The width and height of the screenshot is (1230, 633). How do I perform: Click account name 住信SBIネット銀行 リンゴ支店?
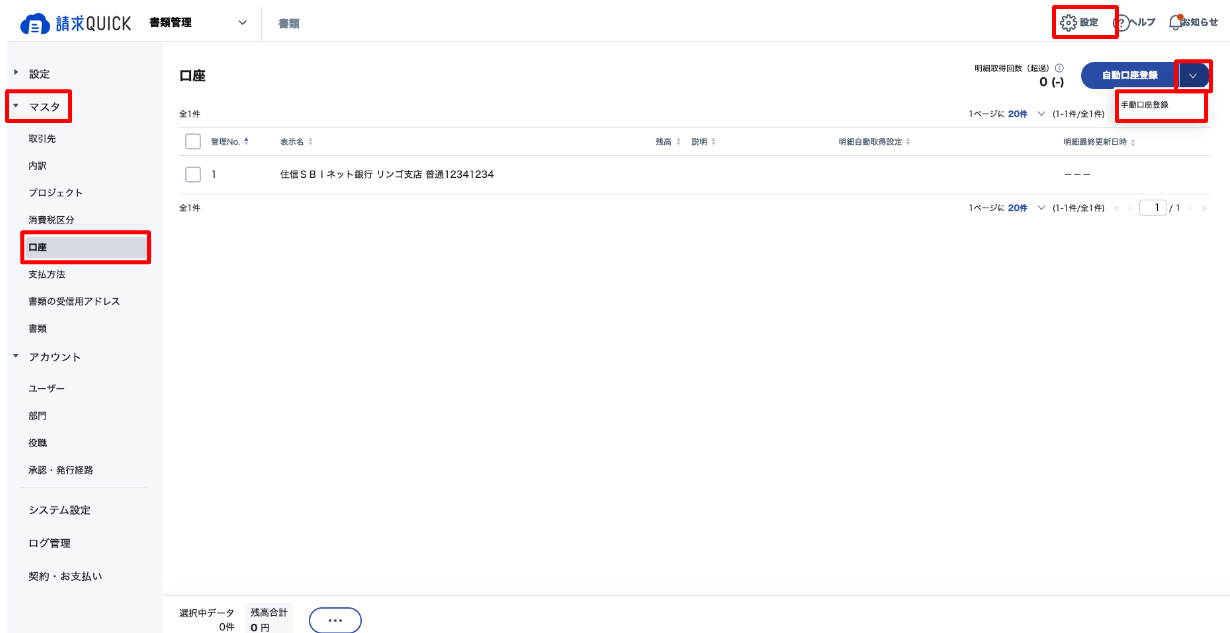click(x=387, y=175)
